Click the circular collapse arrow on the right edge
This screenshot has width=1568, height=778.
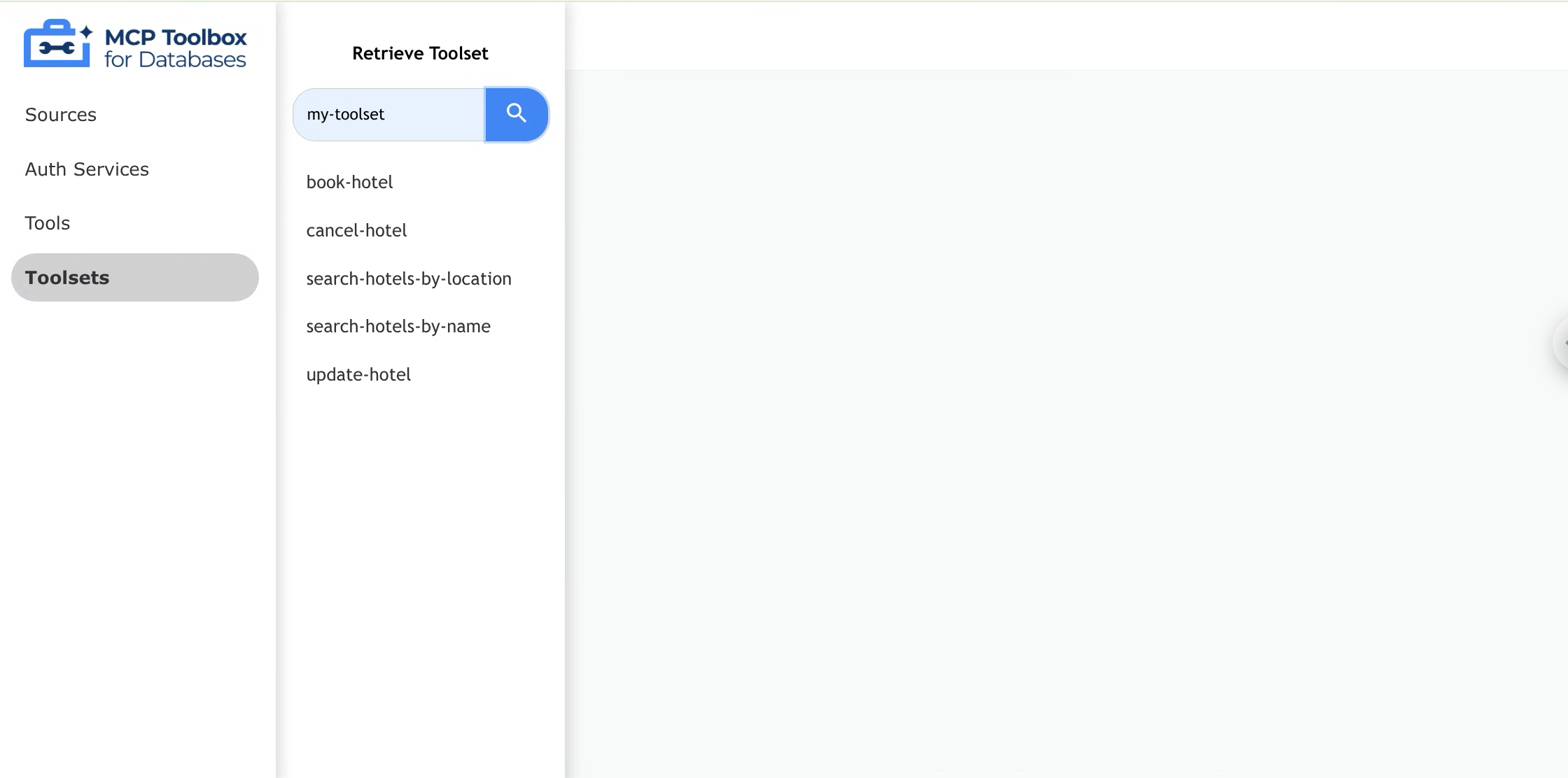coord(1564,343)
